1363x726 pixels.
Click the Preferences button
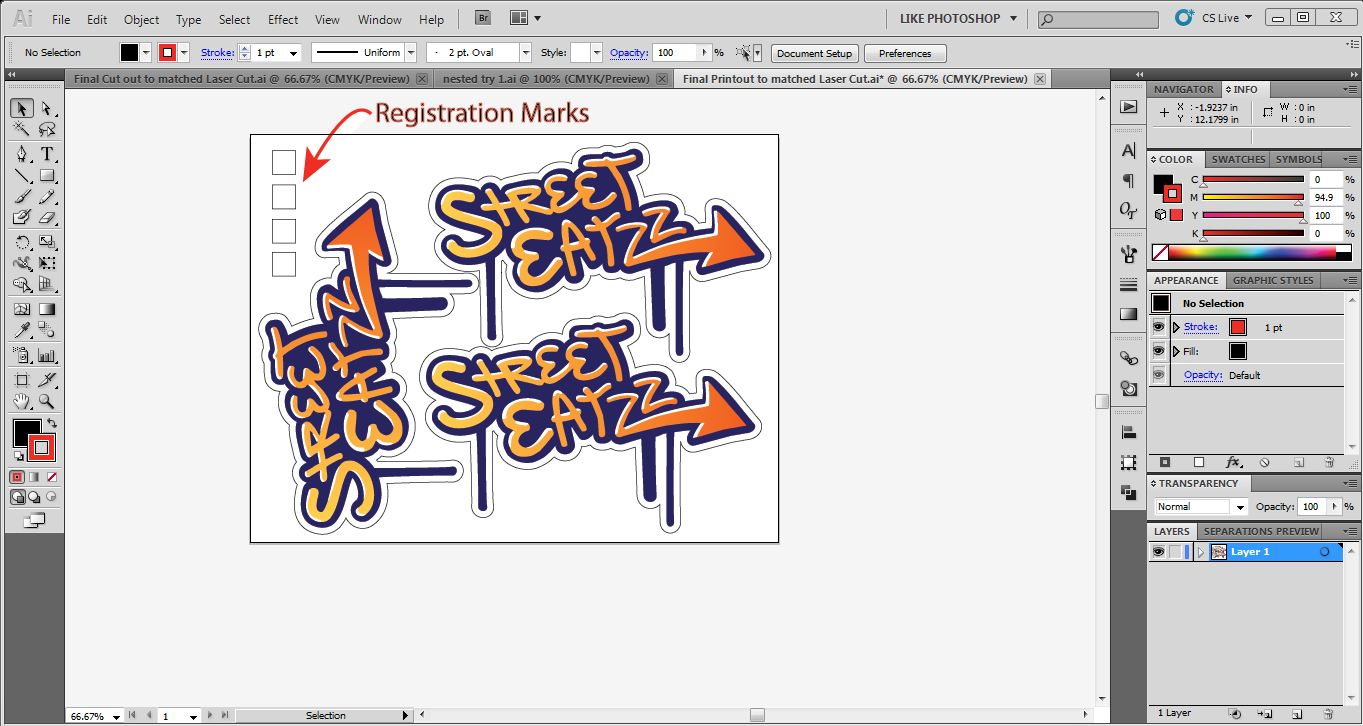click(905, 53)
